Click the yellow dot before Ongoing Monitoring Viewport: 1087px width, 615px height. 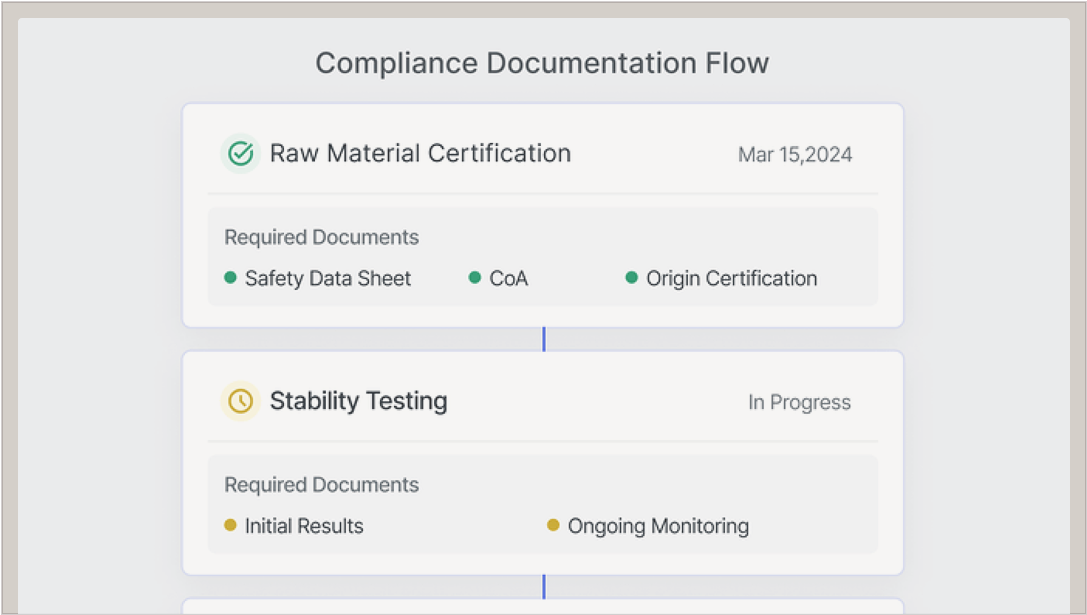(x=553, y=525)
